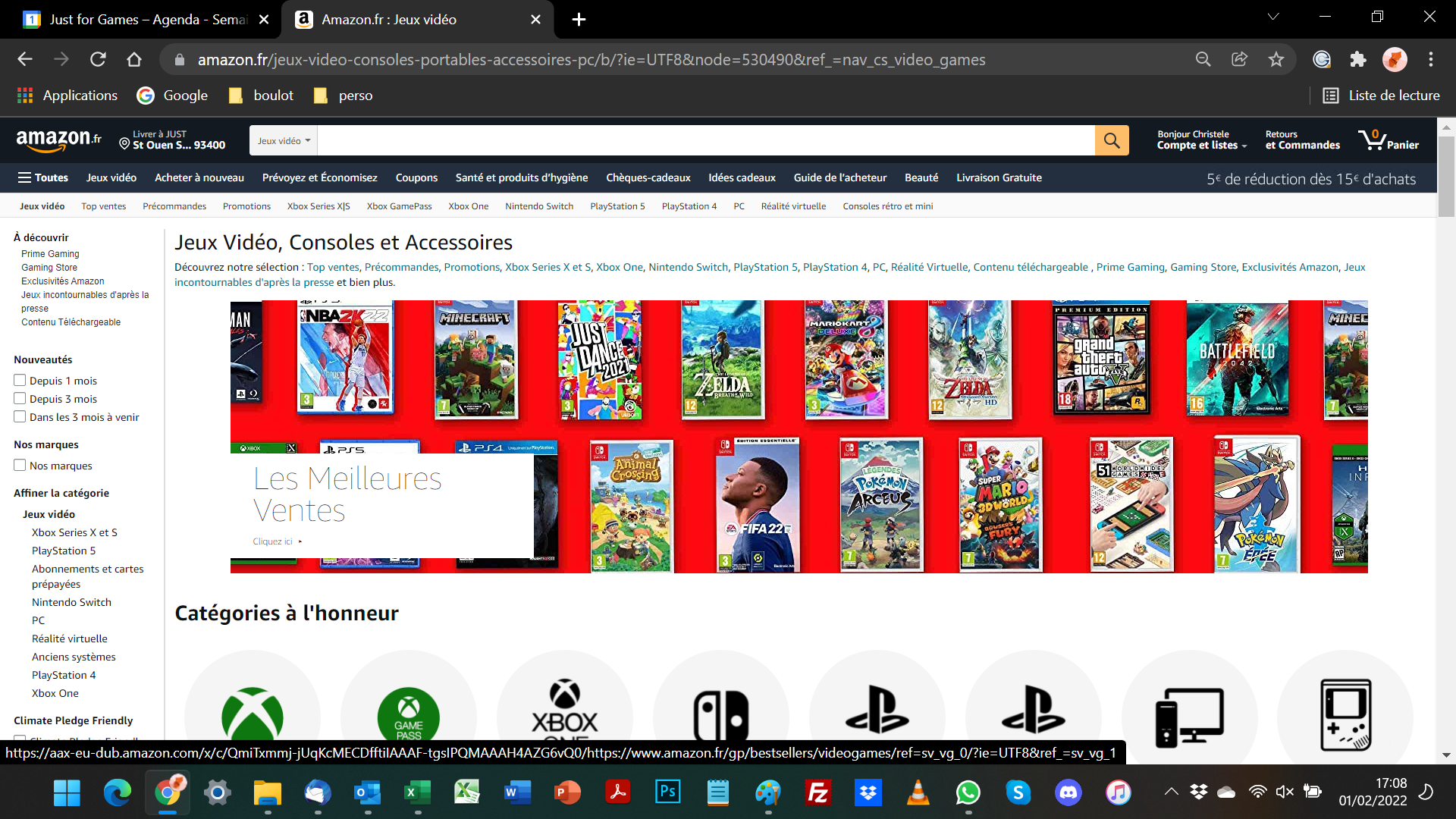Open 'PlayStation 5' in the category sidebar
The width and height of the screenshot is (1456, 819).
coord(64,551)
